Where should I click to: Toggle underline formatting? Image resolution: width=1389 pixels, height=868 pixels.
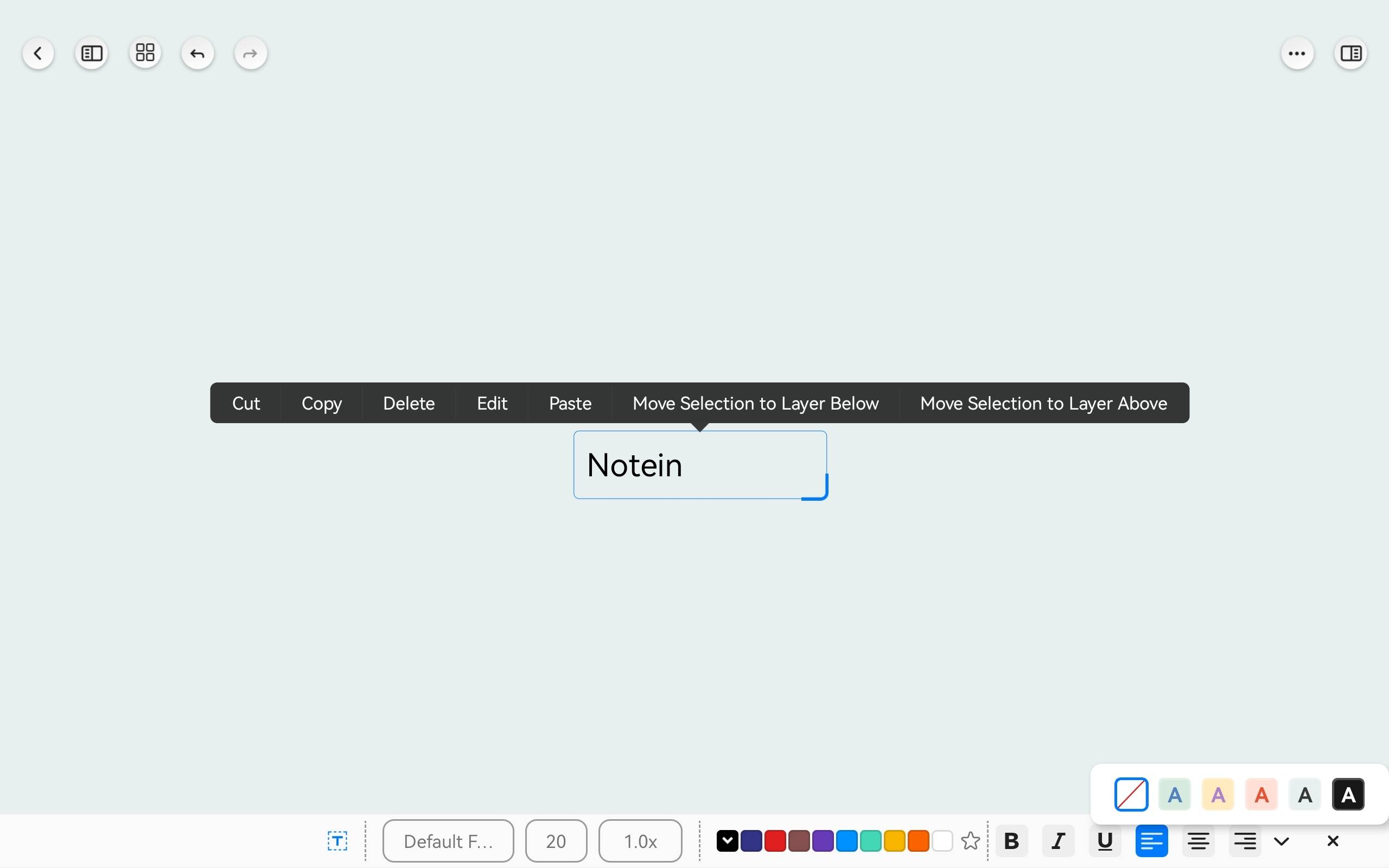coord(1105,841)
